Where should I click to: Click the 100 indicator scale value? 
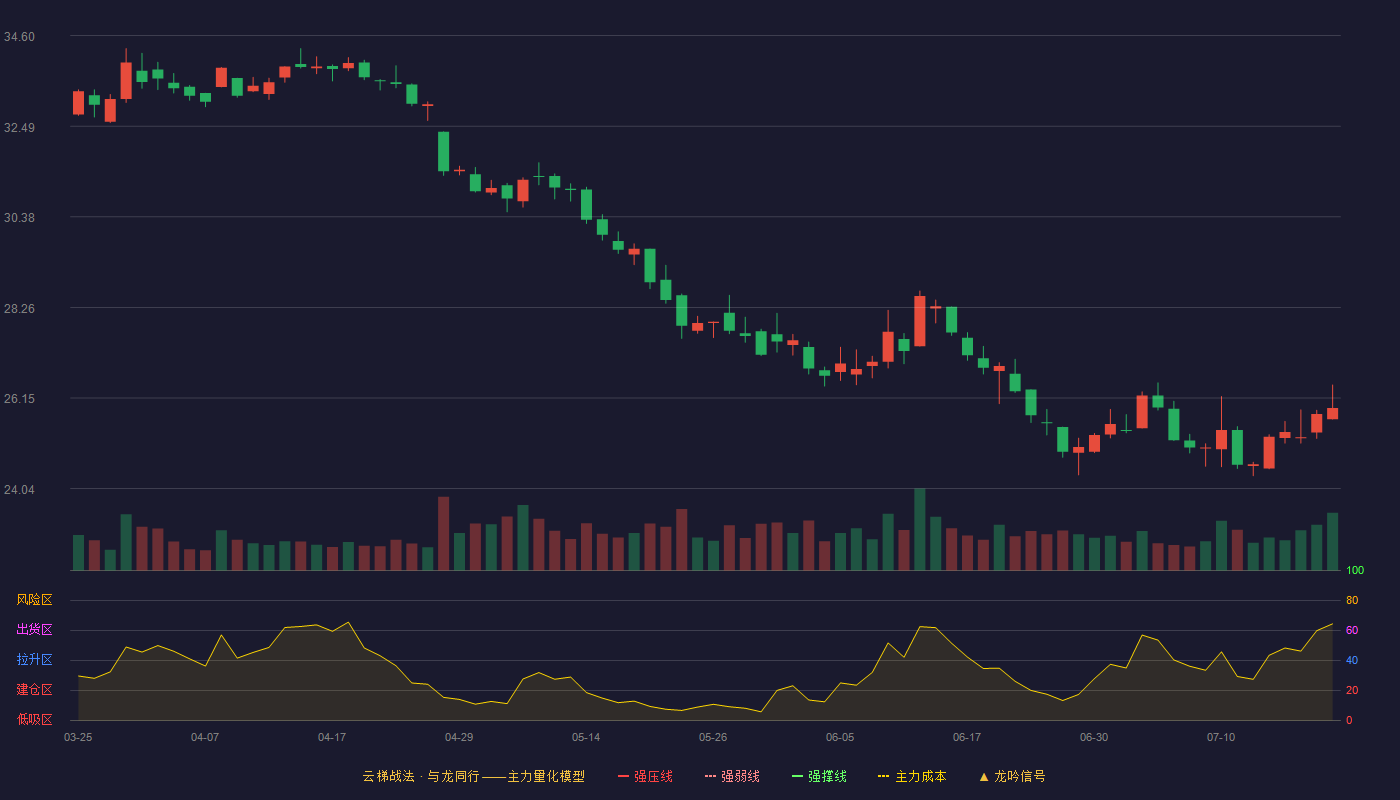[1355, 571]
